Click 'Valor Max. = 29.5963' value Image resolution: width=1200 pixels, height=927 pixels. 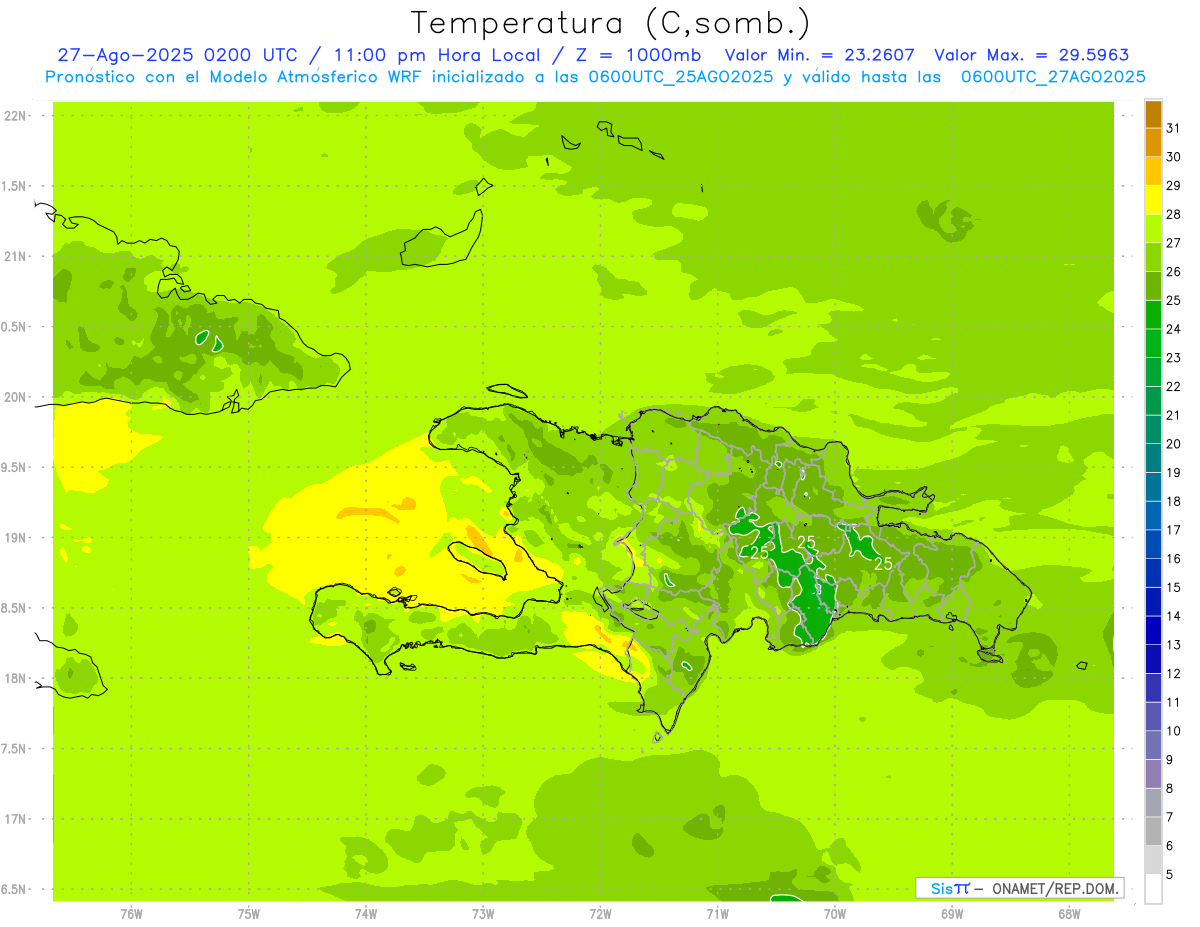[1033, 55]
